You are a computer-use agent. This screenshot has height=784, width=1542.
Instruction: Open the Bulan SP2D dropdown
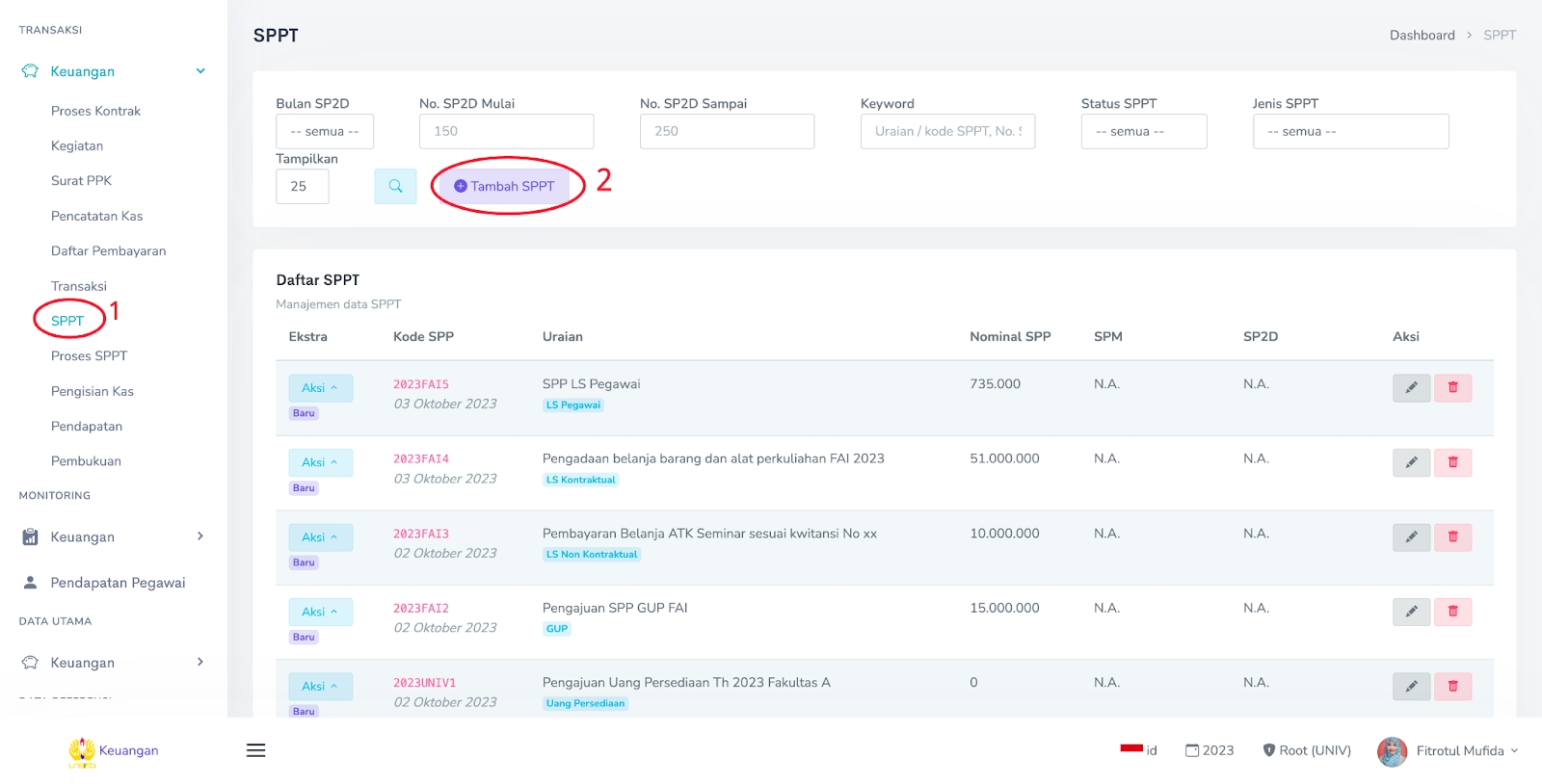tap(324, 132)
